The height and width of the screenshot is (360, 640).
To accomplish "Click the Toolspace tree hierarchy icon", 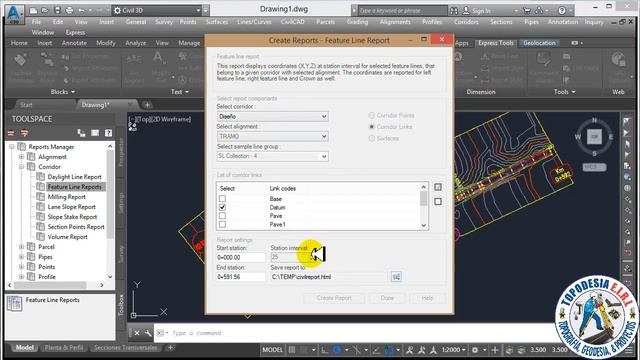I will pyautogui.click(x=81, y=133).
